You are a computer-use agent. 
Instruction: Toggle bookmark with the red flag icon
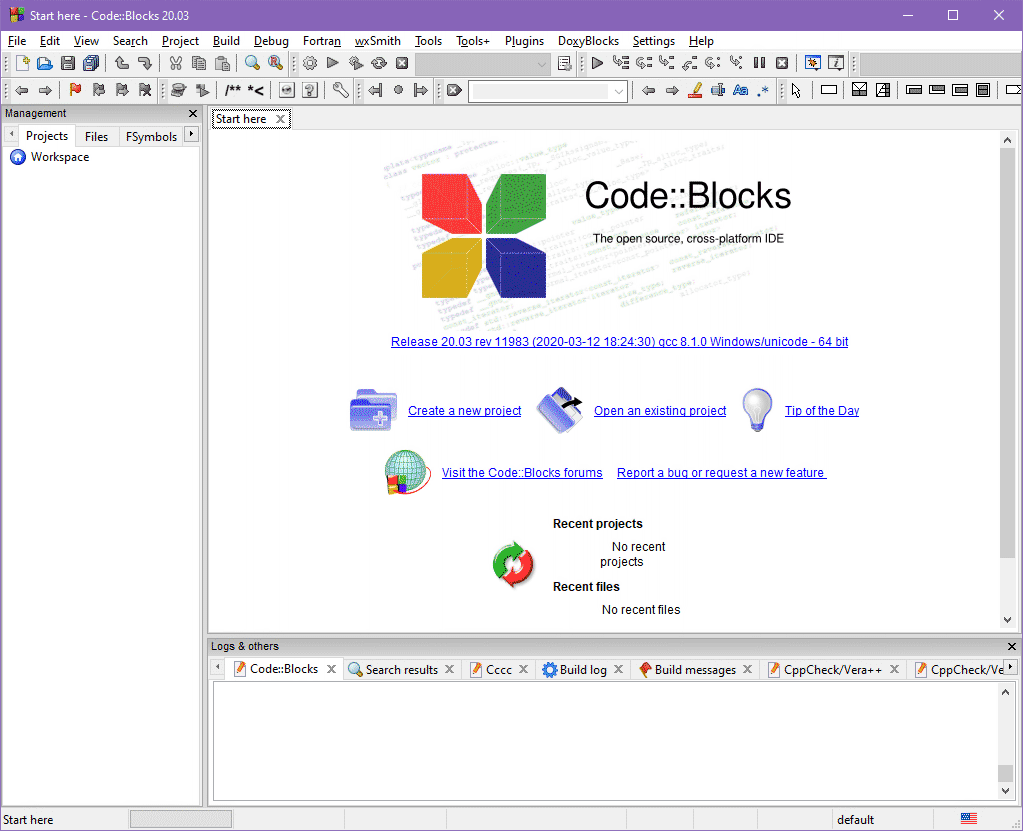pos(75,90)
